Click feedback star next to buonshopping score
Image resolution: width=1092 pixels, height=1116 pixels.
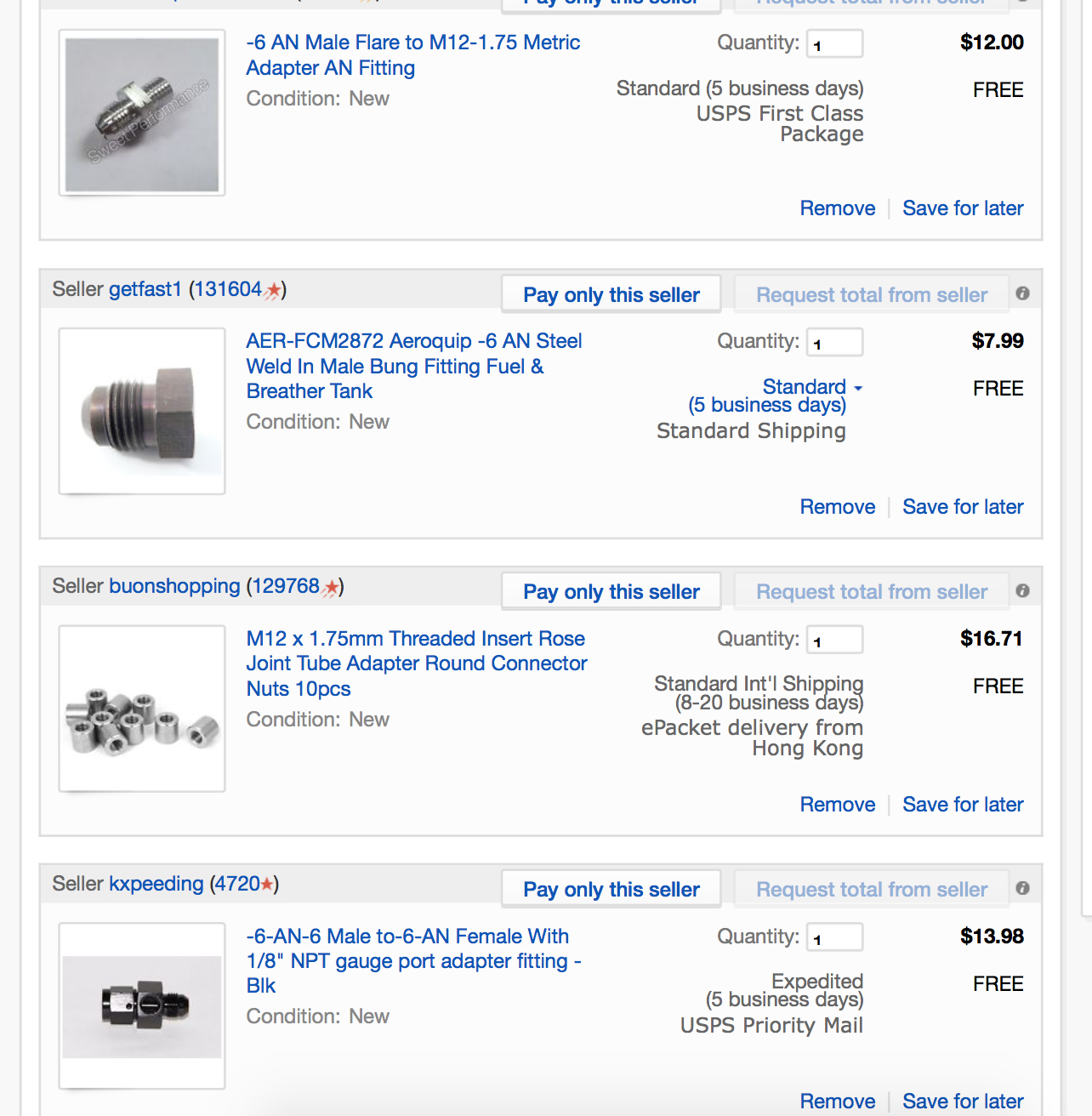330,587
